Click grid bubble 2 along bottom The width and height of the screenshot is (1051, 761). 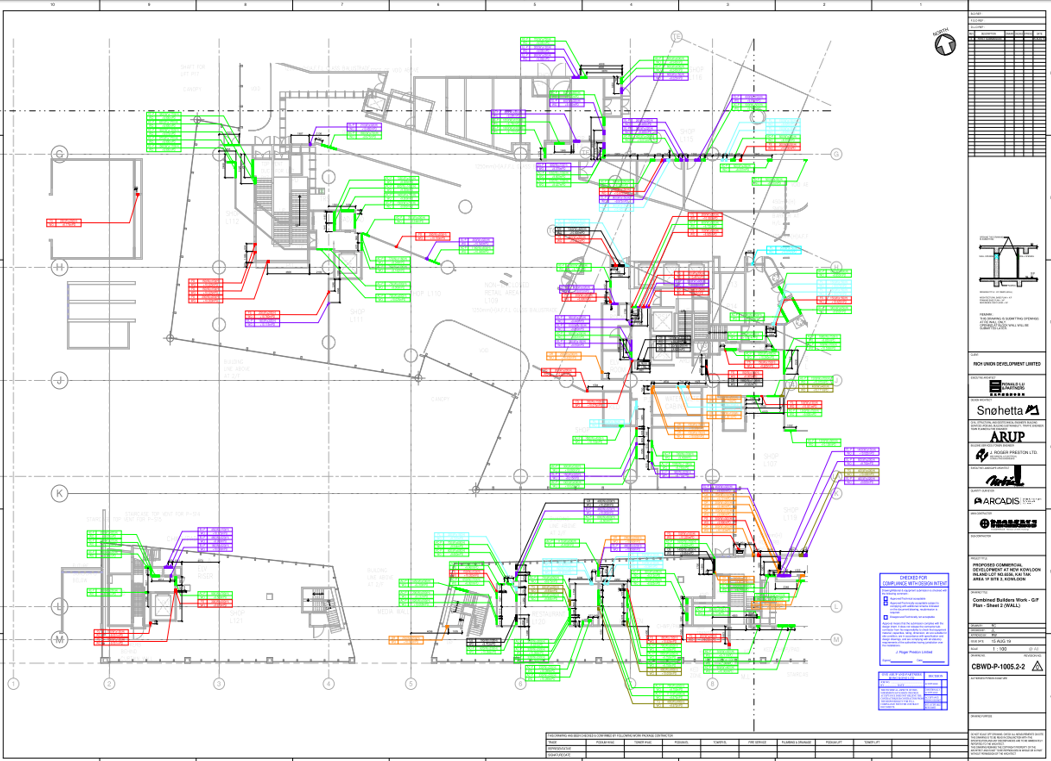tap(109, 684)
